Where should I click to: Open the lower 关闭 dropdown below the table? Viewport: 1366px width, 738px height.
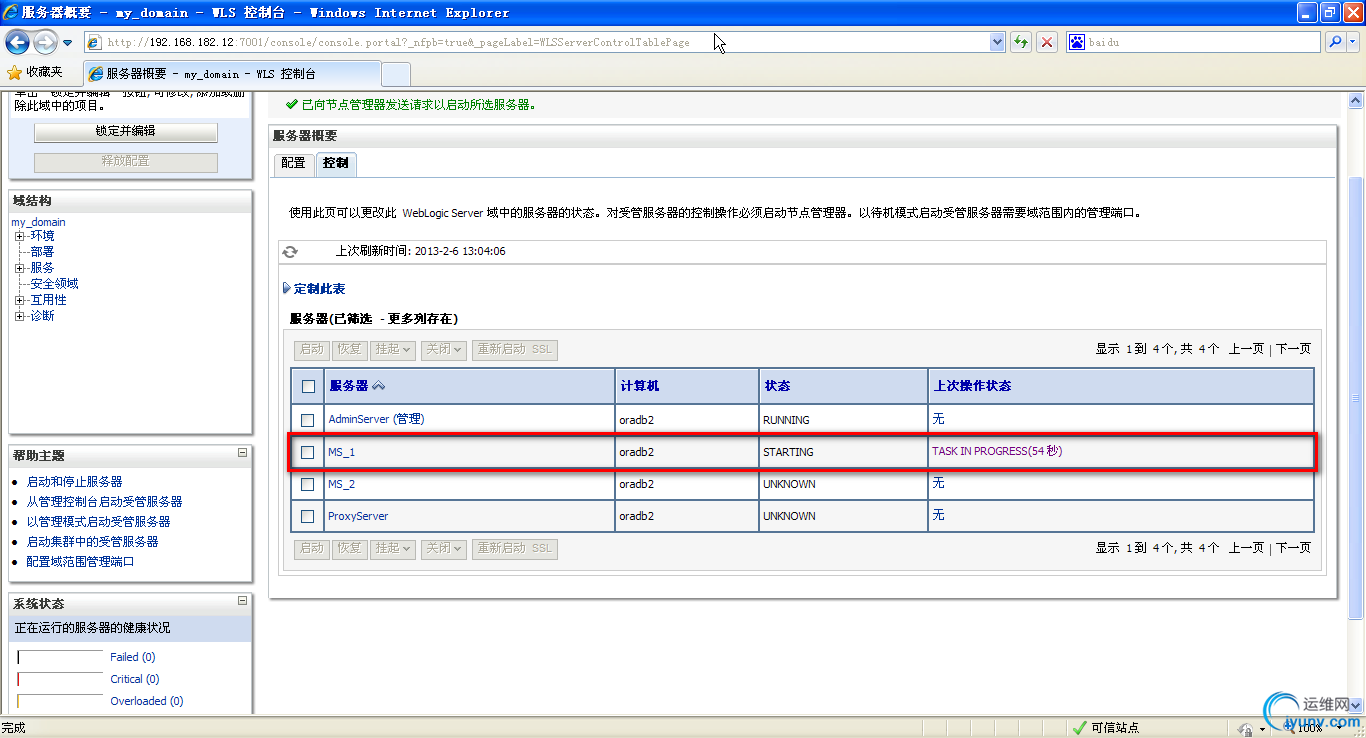click(444, 549)
